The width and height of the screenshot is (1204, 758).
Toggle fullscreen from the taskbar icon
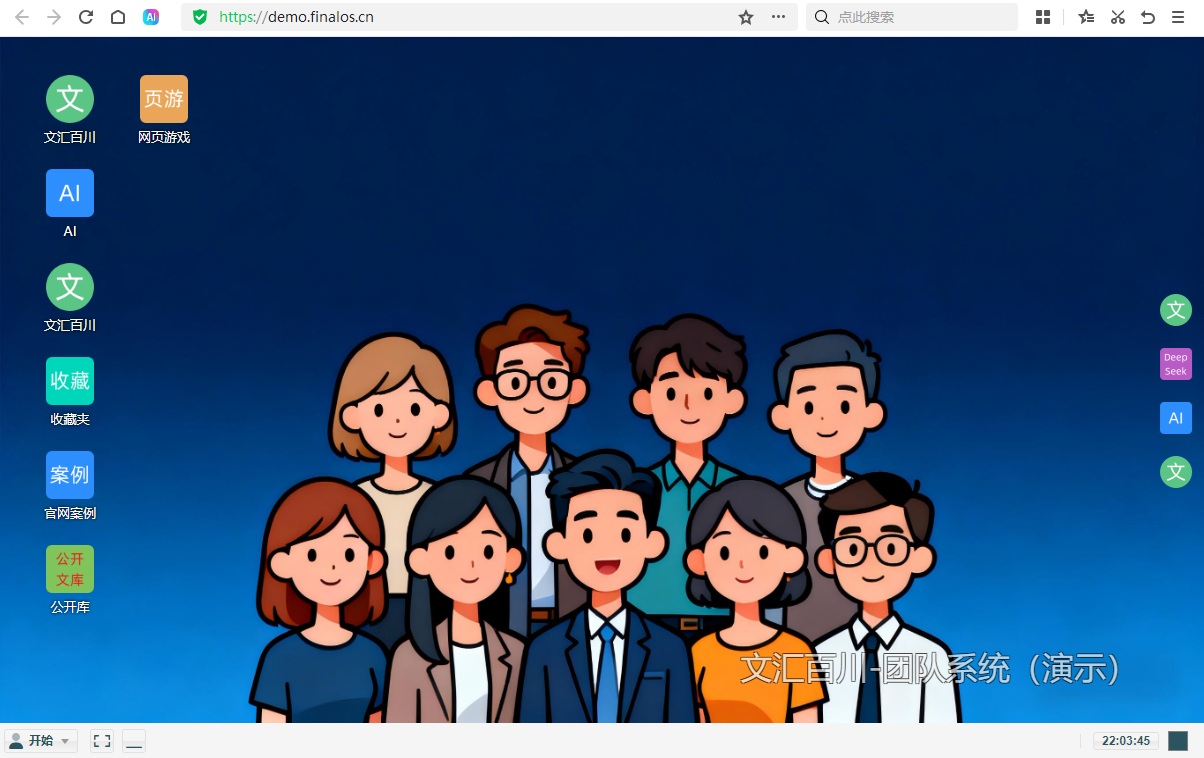pyautogui.click(x=101, y=741)
